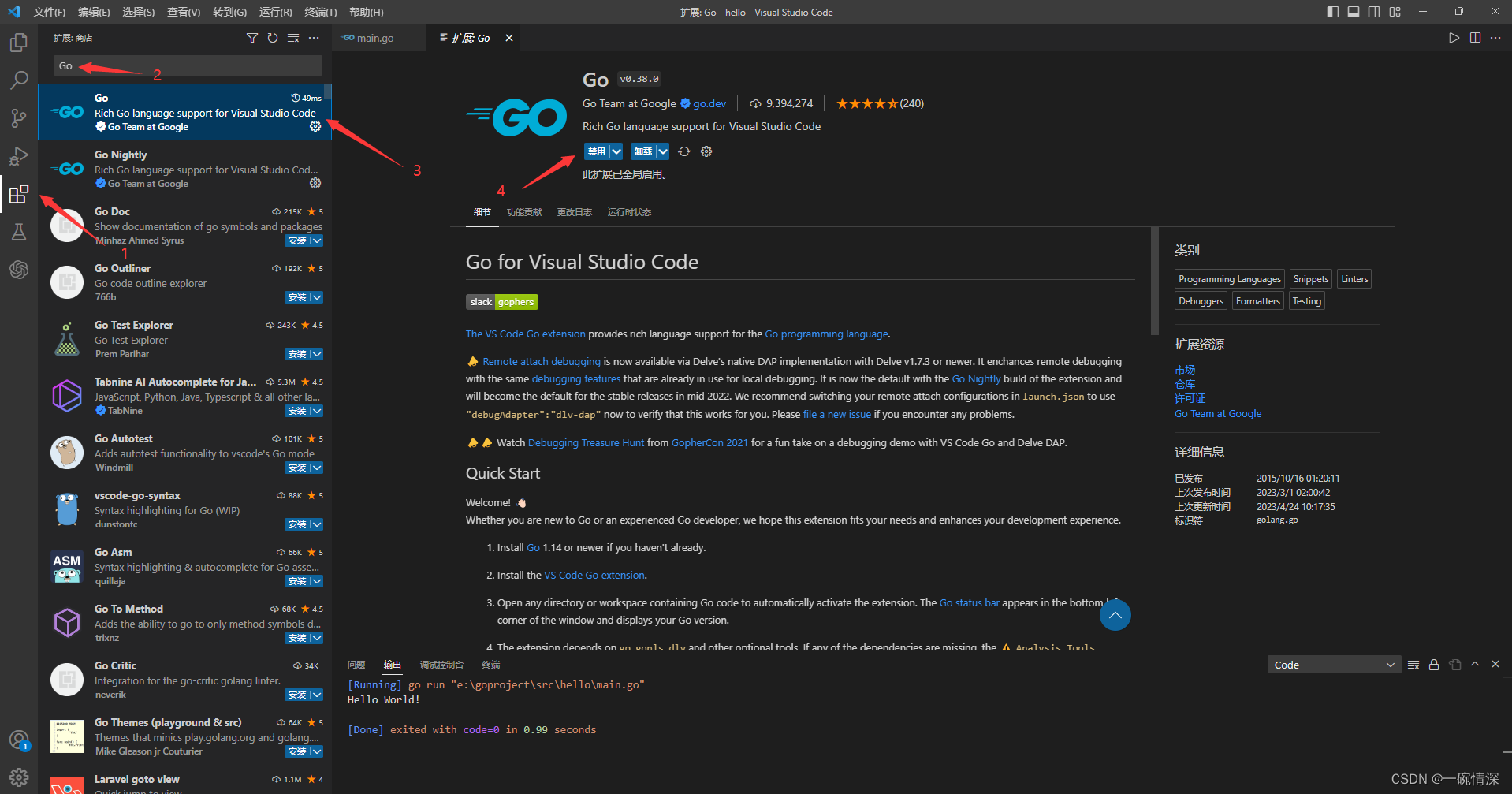Toggle primary side bar visibility
1512x794 pixels.
(x=1333, y=12)
